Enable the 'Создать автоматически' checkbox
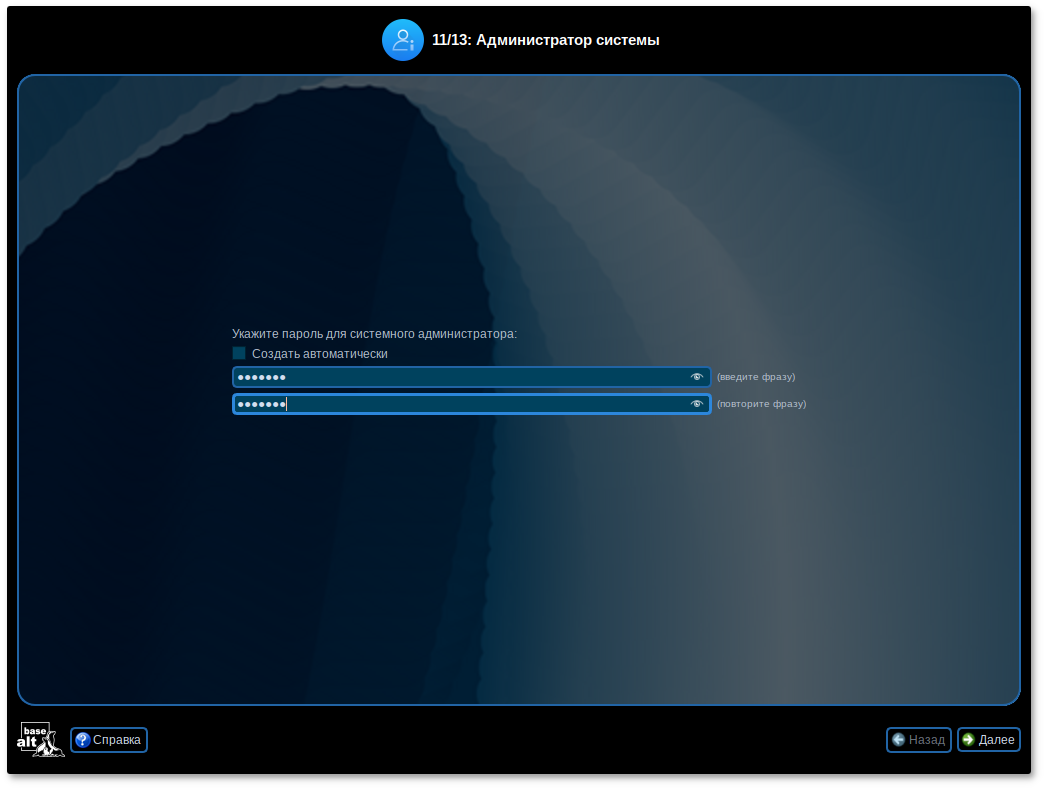Image resolution: width=1044 pixels, height=788 pixels. (239, 353)
